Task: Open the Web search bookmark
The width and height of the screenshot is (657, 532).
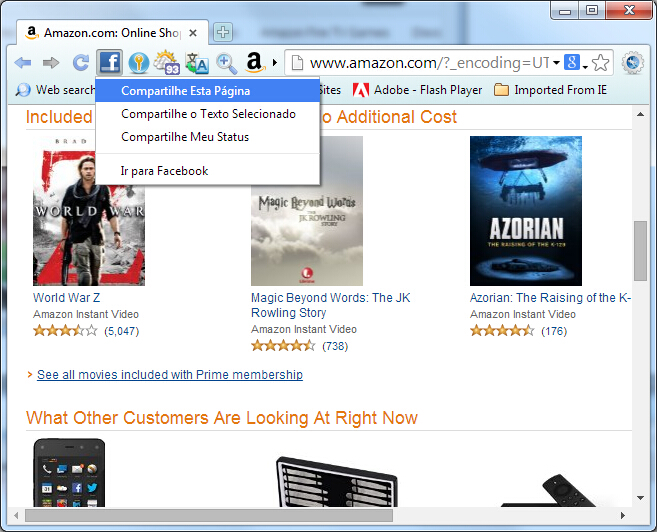Action: (x=55, y=90)
